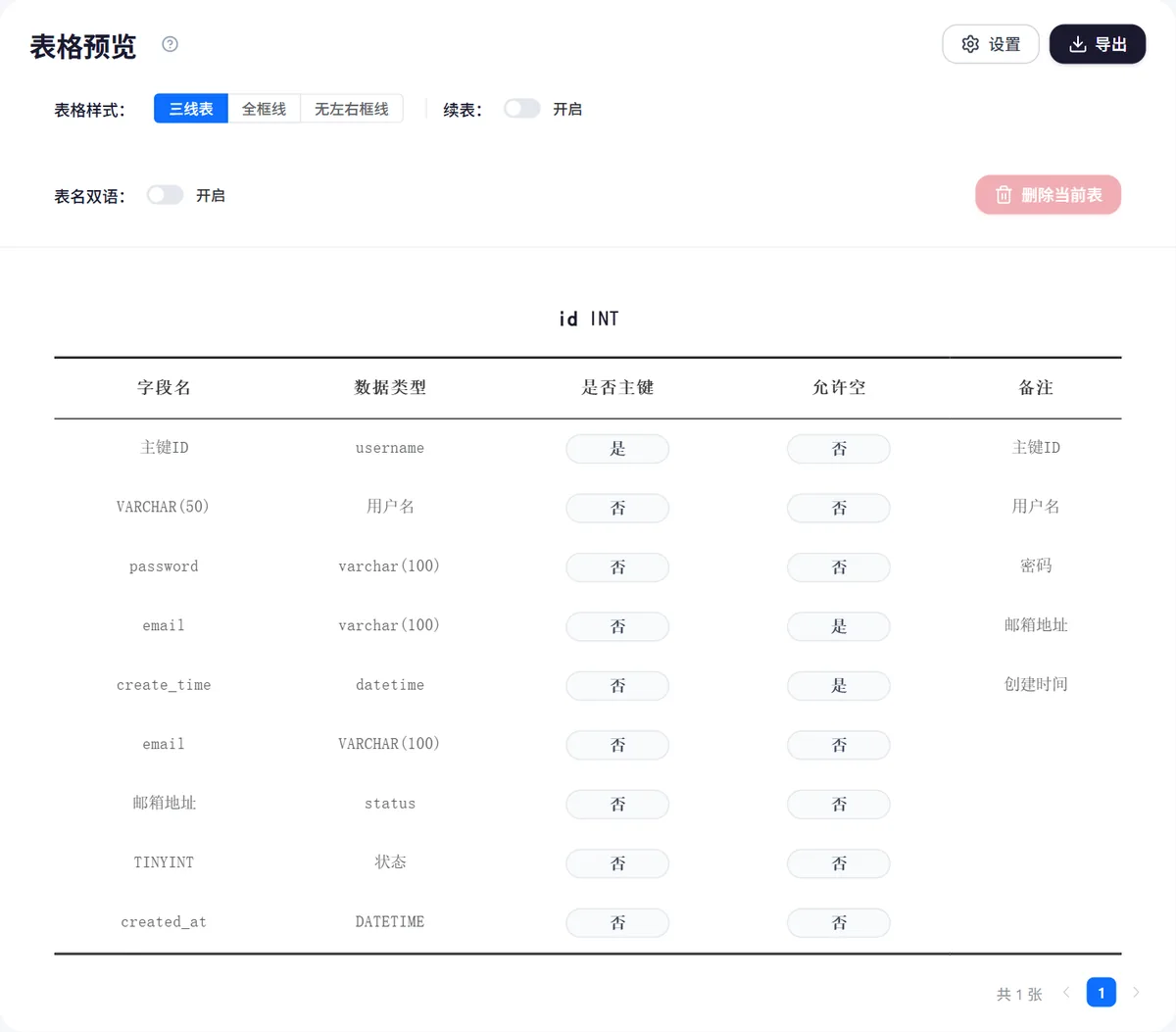Click the 邮箱地址 remark cell

click(x=1036, y=624)
